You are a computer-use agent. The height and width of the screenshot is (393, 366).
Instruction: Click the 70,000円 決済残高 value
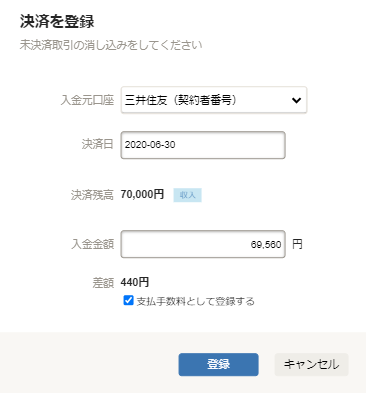(142, 194)
